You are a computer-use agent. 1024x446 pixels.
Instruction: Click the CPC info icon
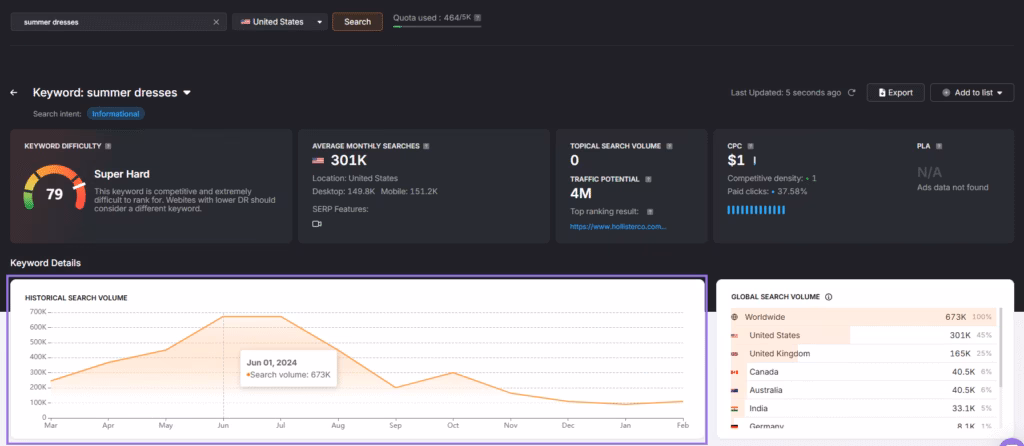tap(749, 146)
